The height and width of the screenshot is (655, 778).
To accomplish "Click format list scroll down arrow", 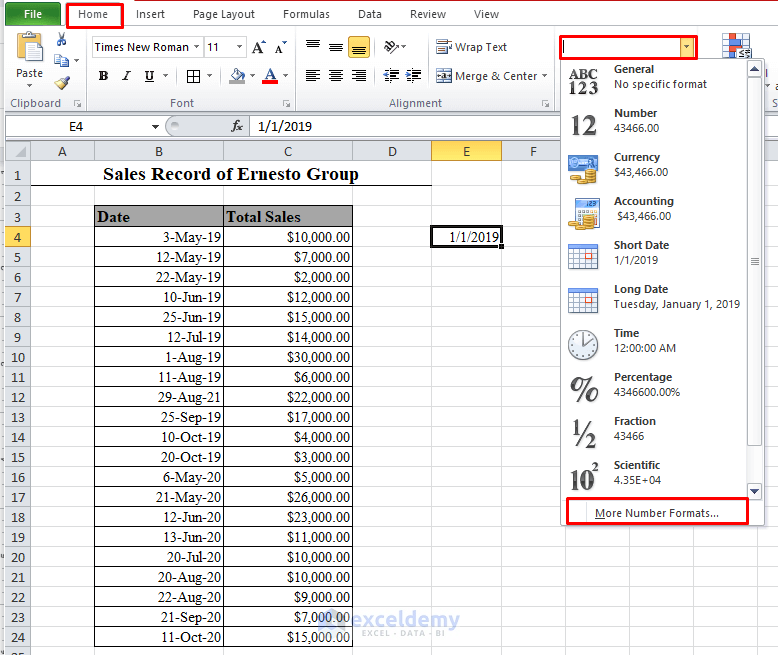I will 755,491.
